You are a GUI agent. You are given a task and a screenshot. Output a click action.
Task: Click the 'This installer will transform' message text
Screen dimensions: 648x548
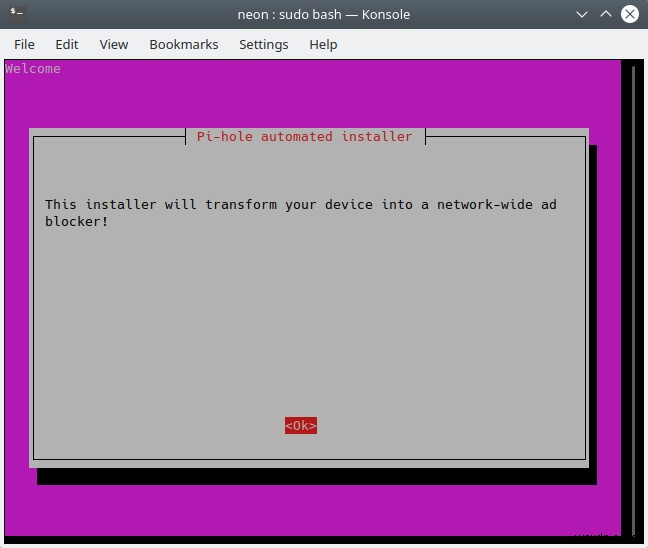301,213
